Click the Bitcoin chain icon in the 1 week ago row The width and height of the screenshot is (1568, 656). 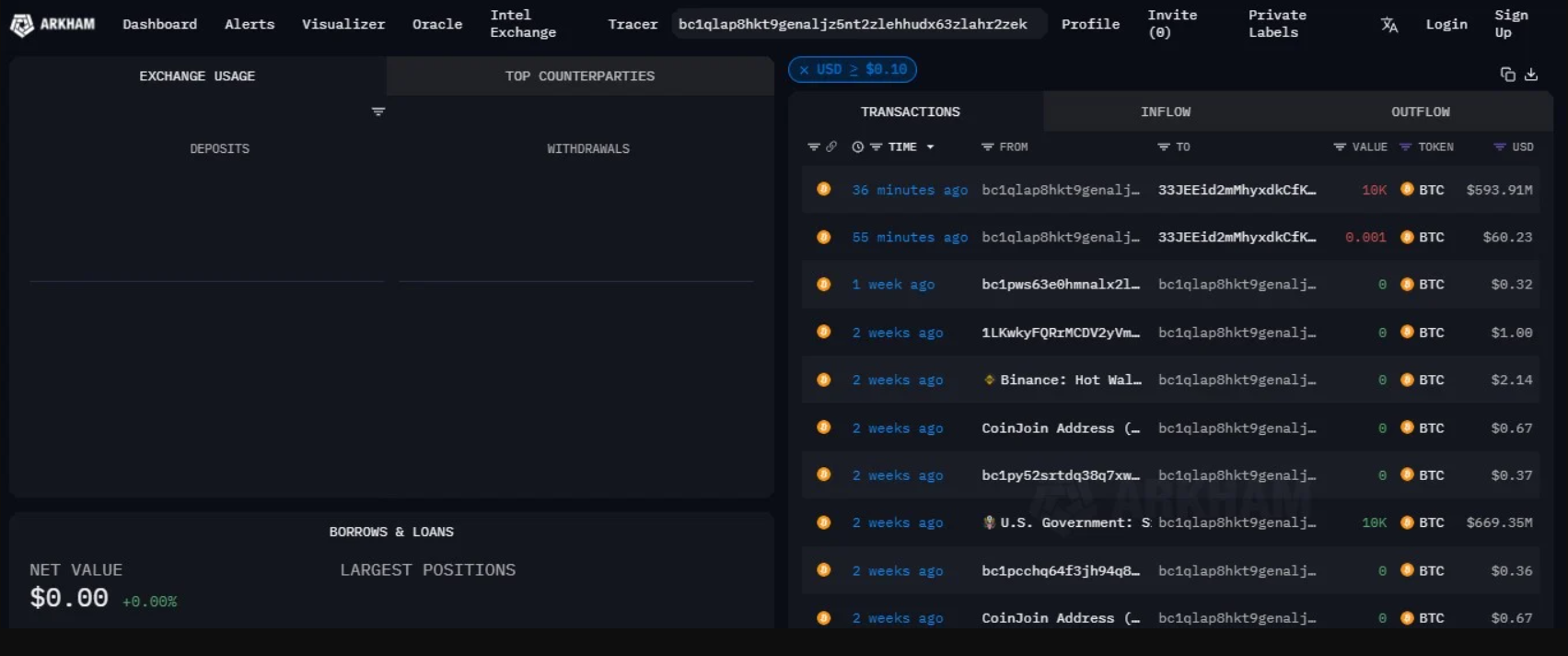click(824, 284)
